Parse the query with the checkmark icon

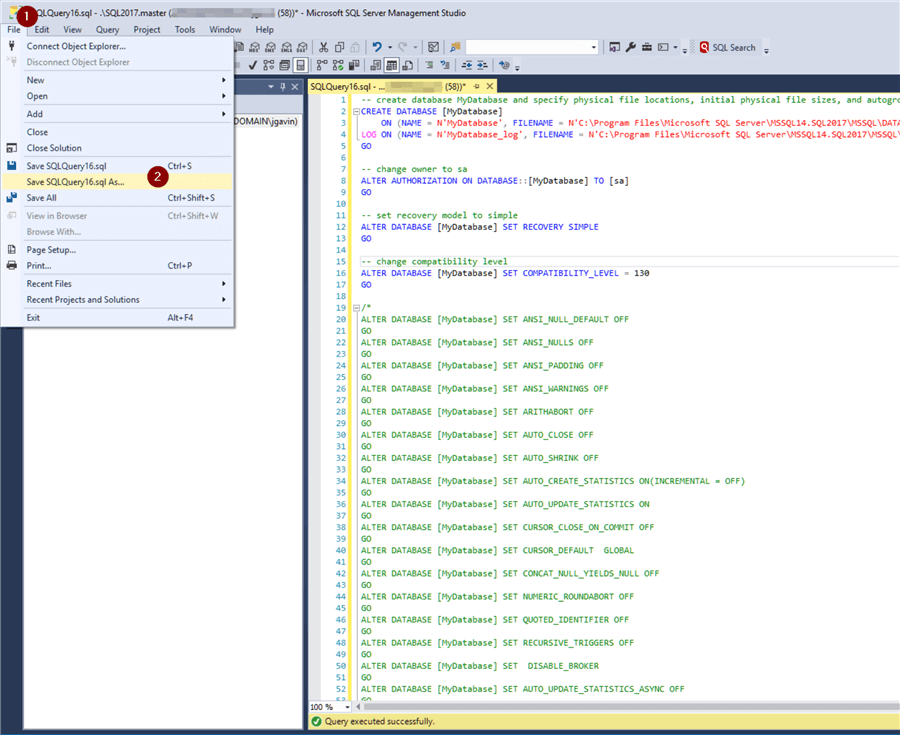coord(253,65)
